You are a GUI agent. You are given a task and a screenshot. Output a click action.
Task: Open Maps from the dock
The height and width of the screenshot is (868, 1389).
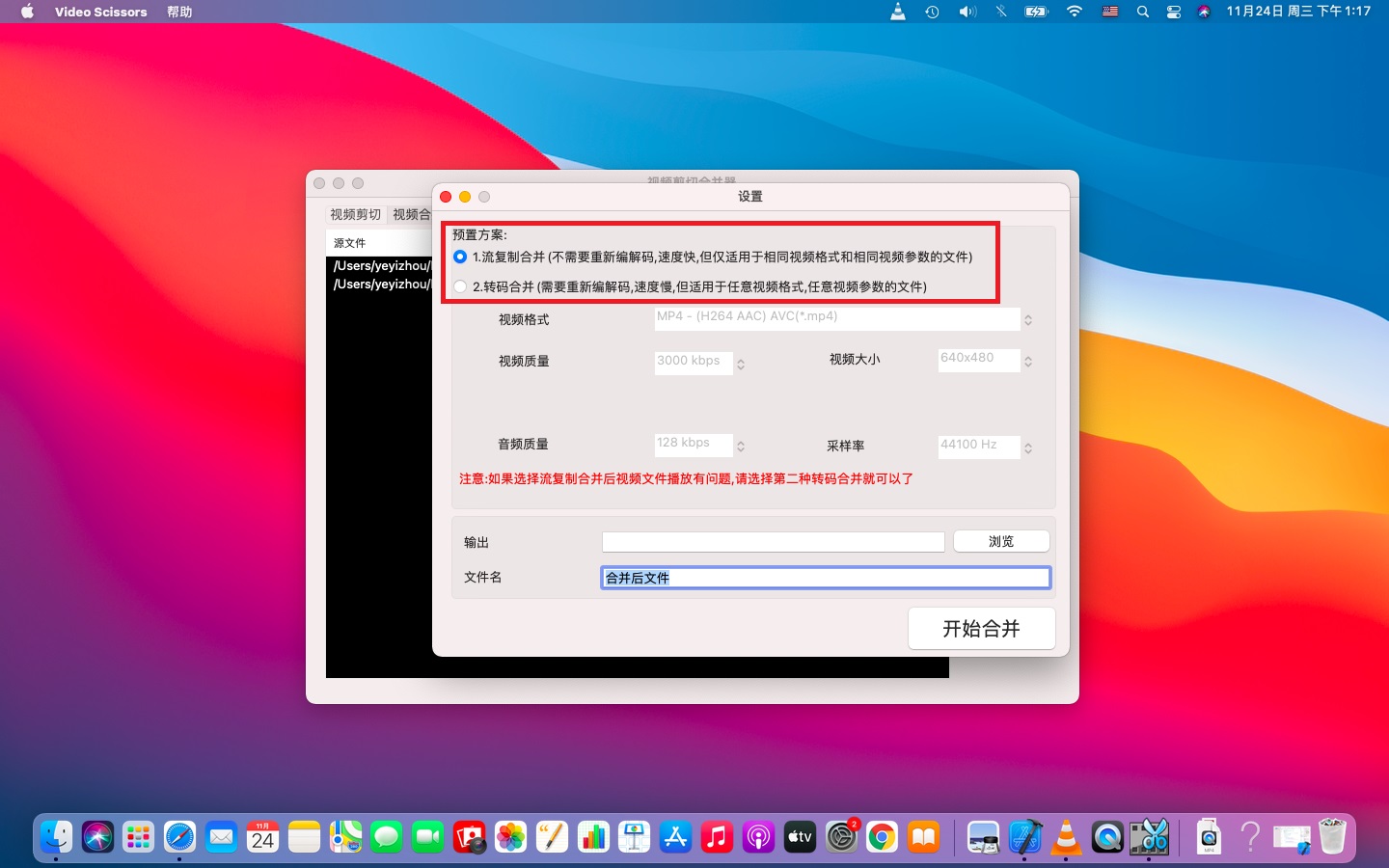click(345, 837)
